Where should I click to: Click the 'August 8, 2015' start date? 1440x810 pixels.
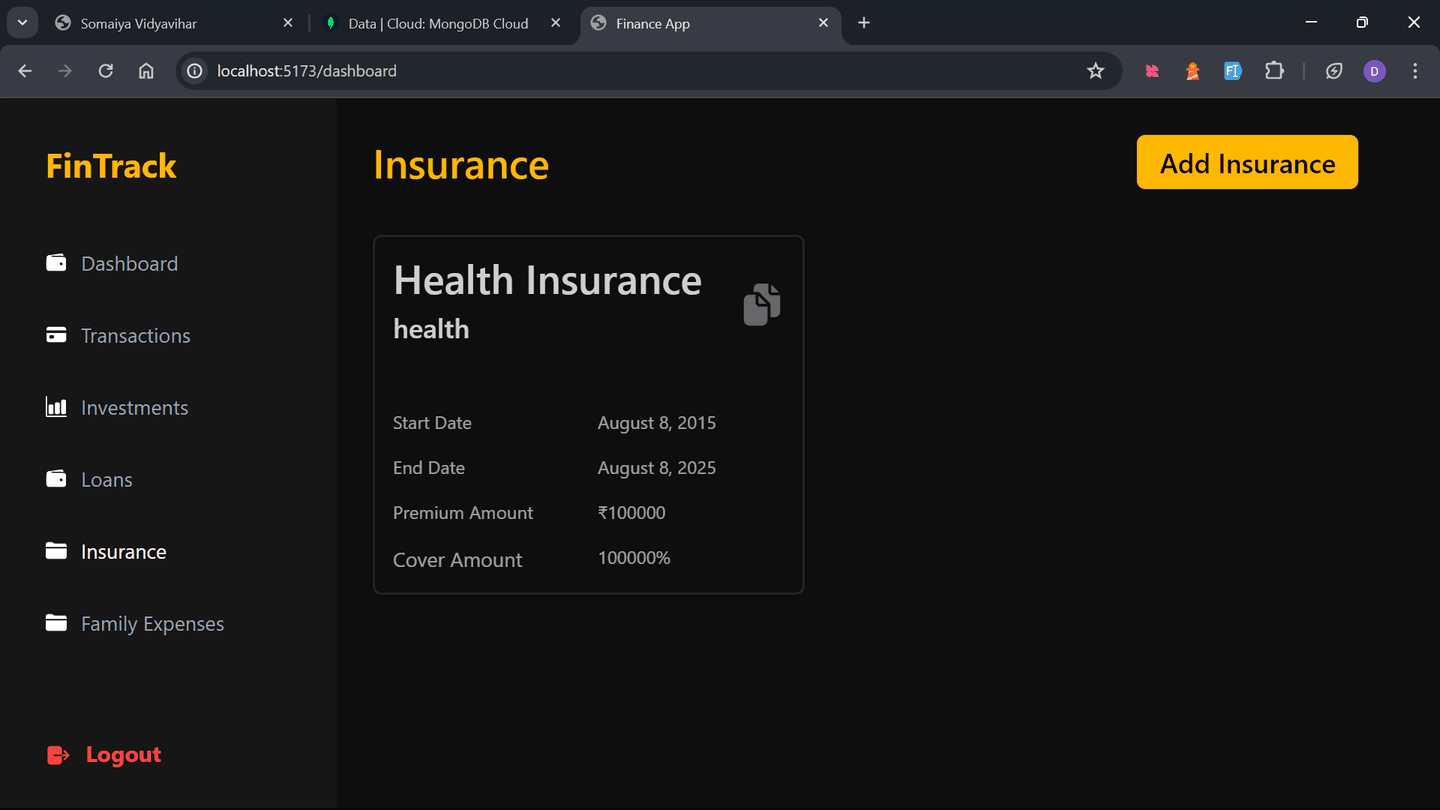click(x=657, y=423)
